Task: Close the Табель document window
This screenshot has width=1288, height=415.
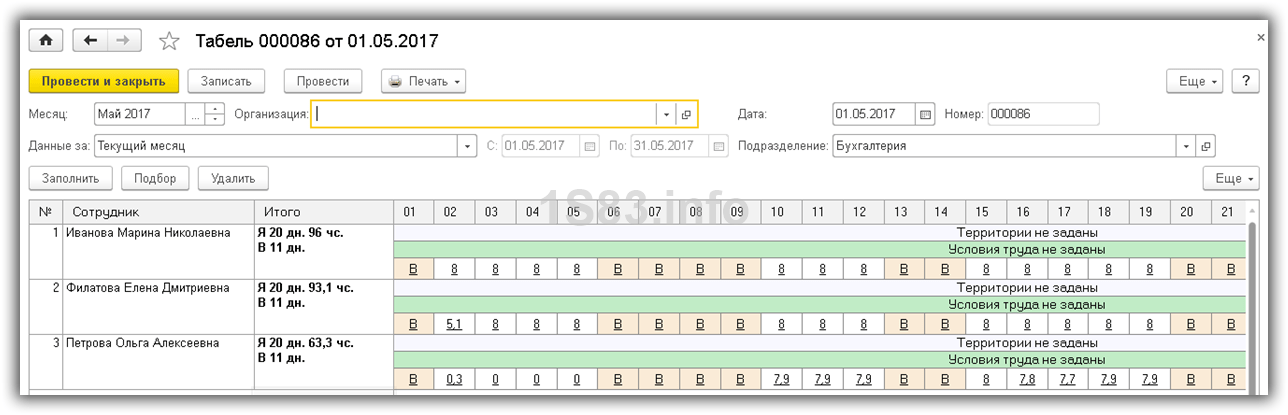Action: tap(1260, 36)
